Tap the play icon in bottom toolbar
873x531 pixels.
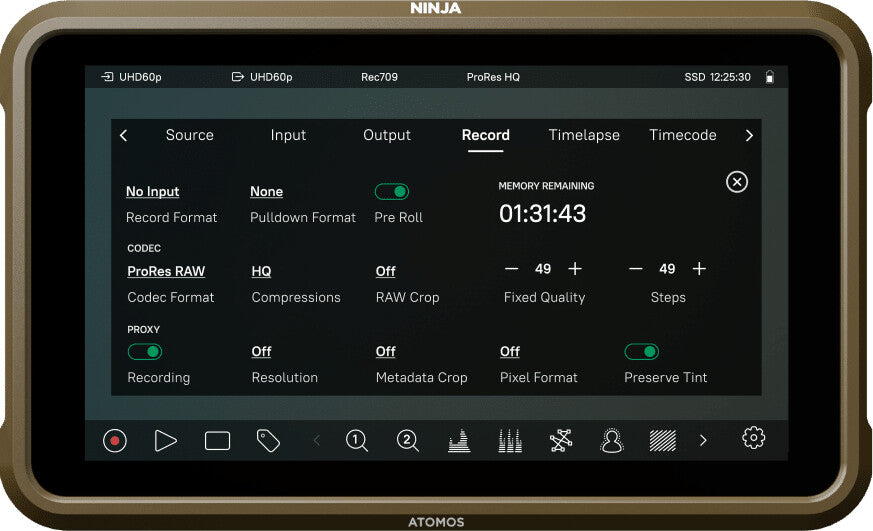[x=166, y=441]
